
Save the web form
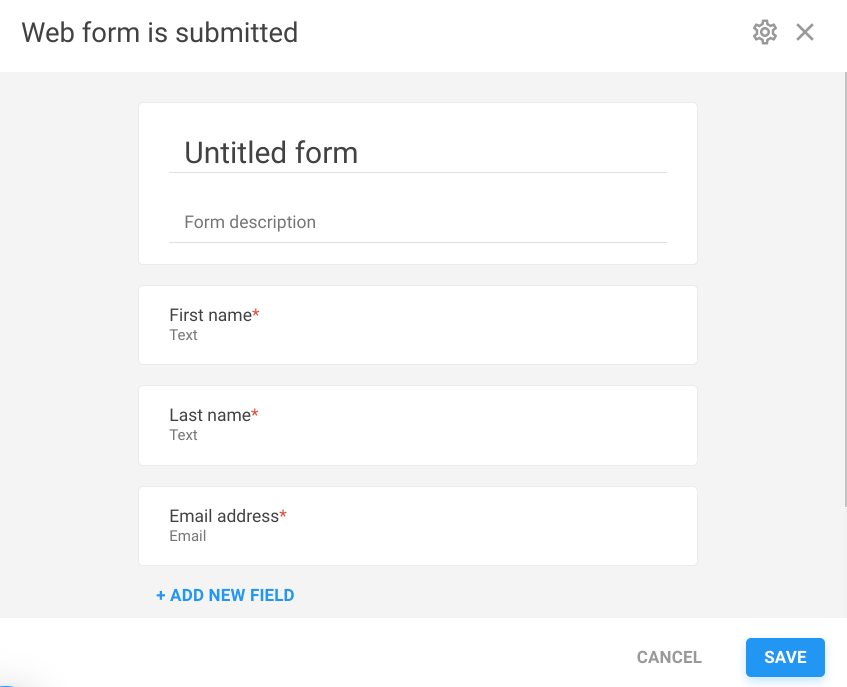click(785, 657)
